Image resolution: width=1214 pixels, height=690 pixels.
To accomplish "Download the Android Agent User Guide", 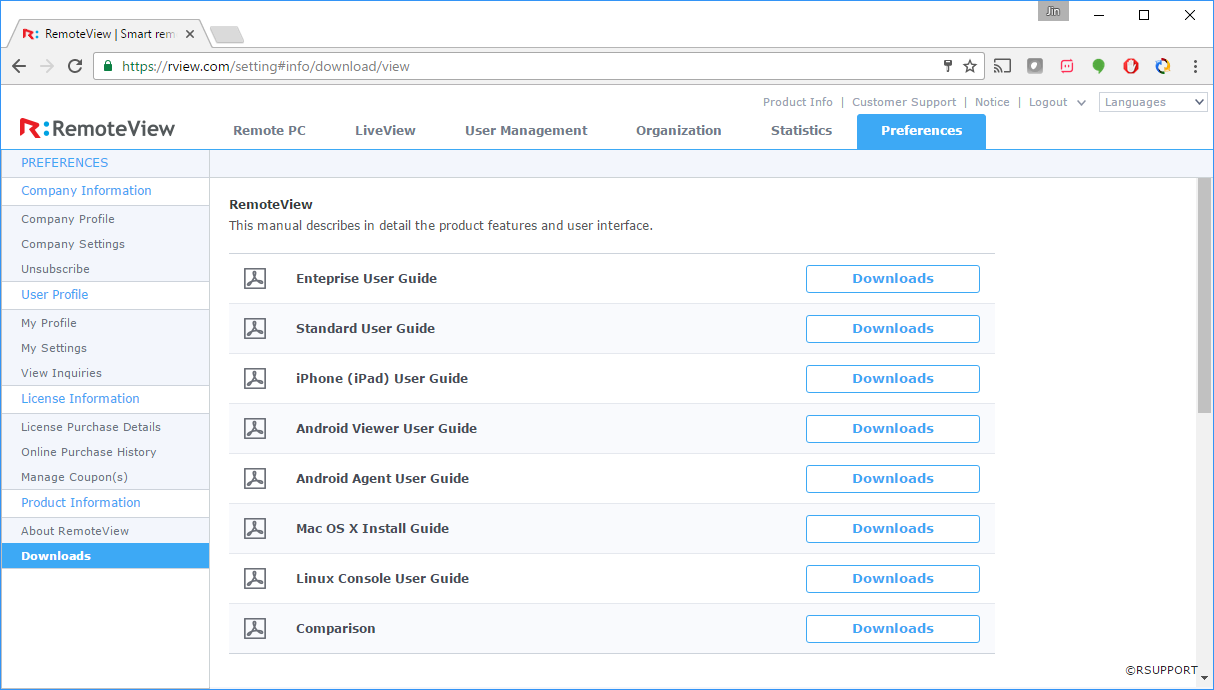I will pos(893,479).
